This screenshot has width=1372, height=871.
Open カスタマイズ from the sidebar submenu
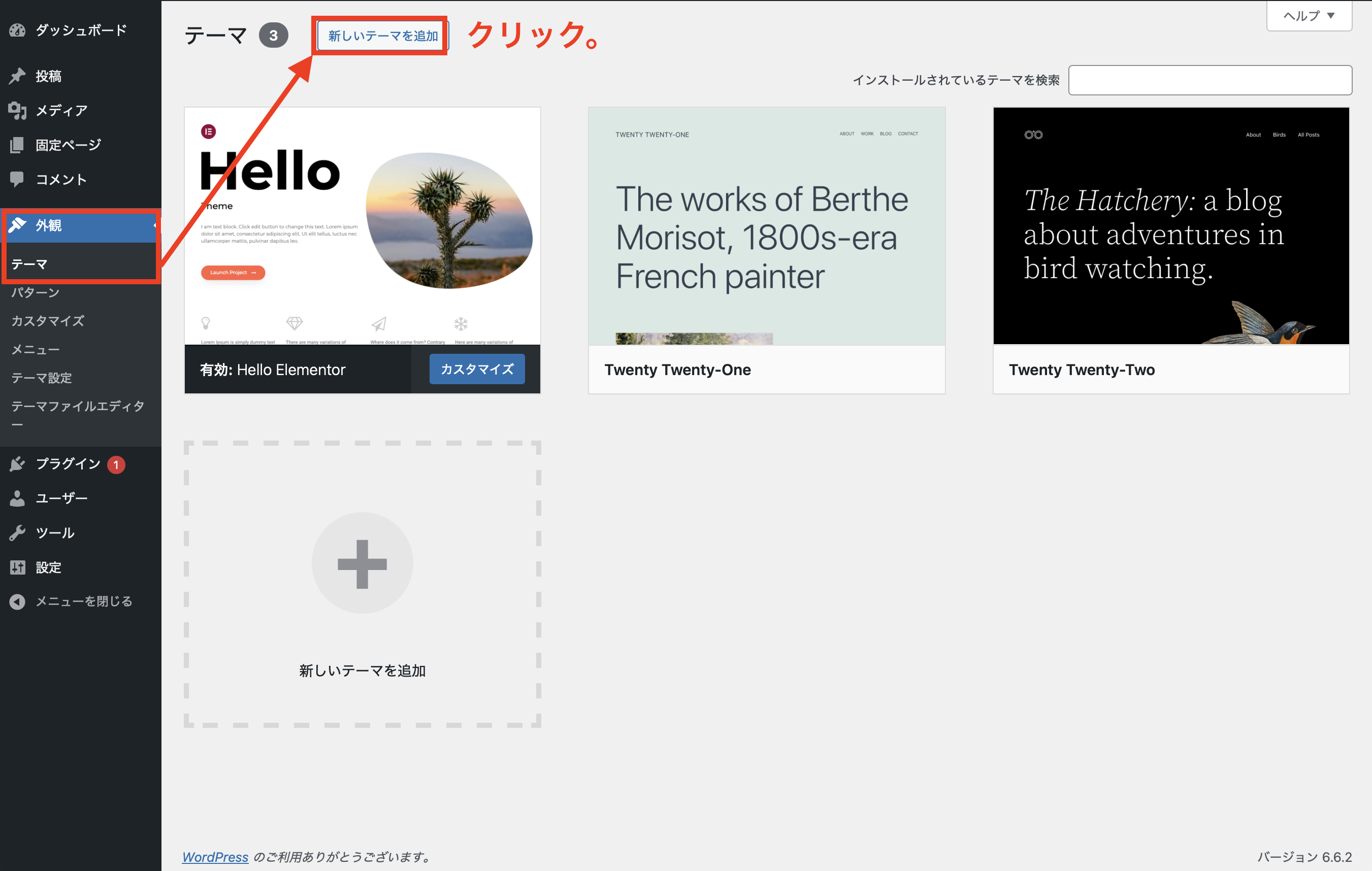coord(47,321)
